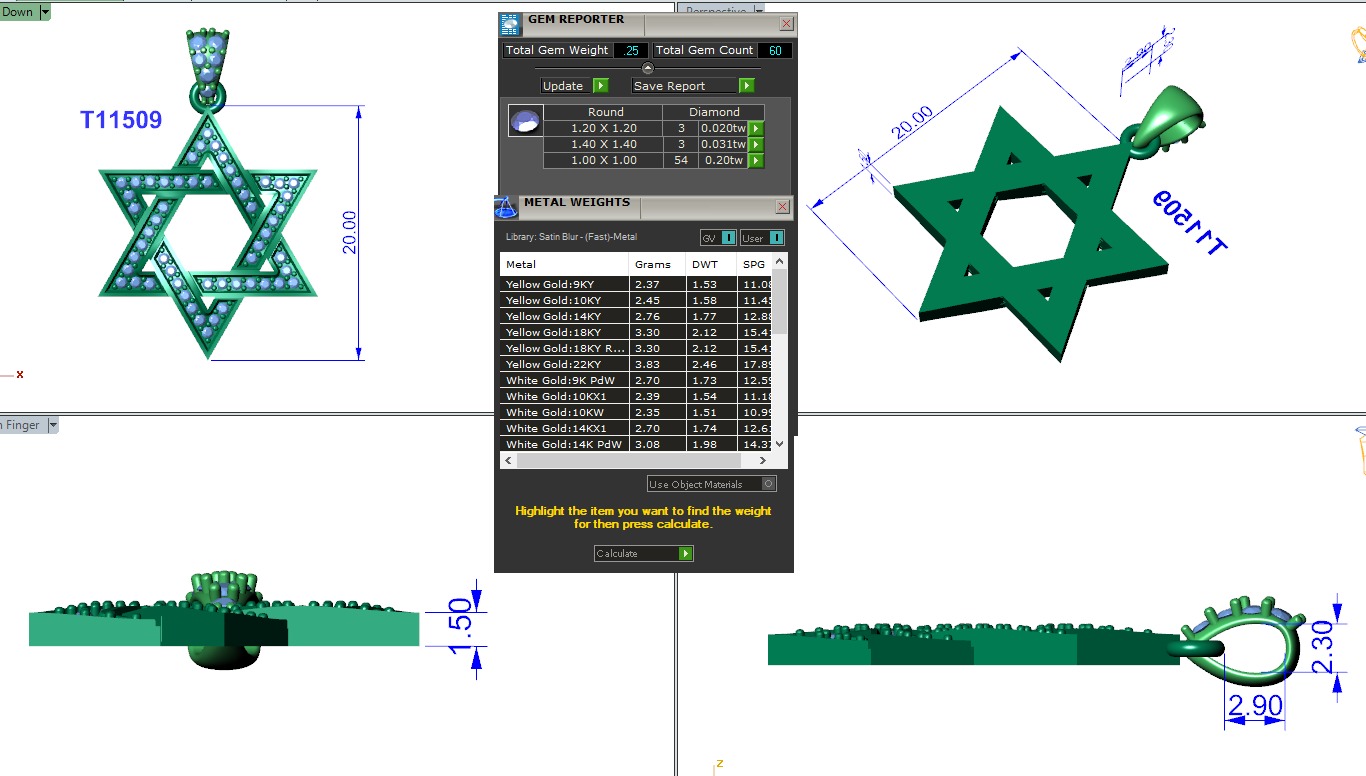Close the Metal Weights panel
Image resolution: width=1366 pixels, height=776 pixels.
[783, 207]
